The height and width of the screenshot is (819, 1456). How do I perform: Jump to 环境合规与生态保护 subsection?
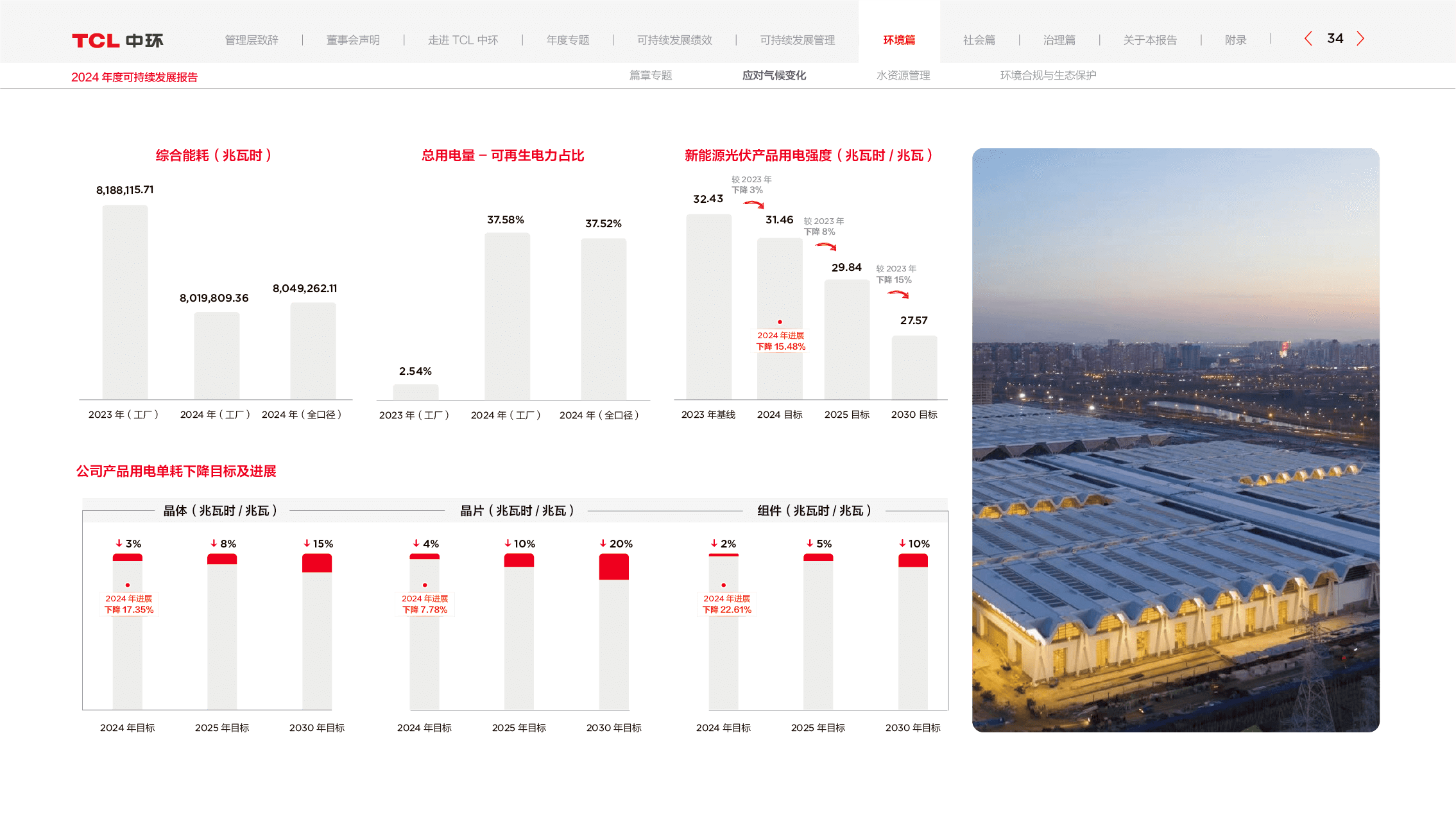1047,76
